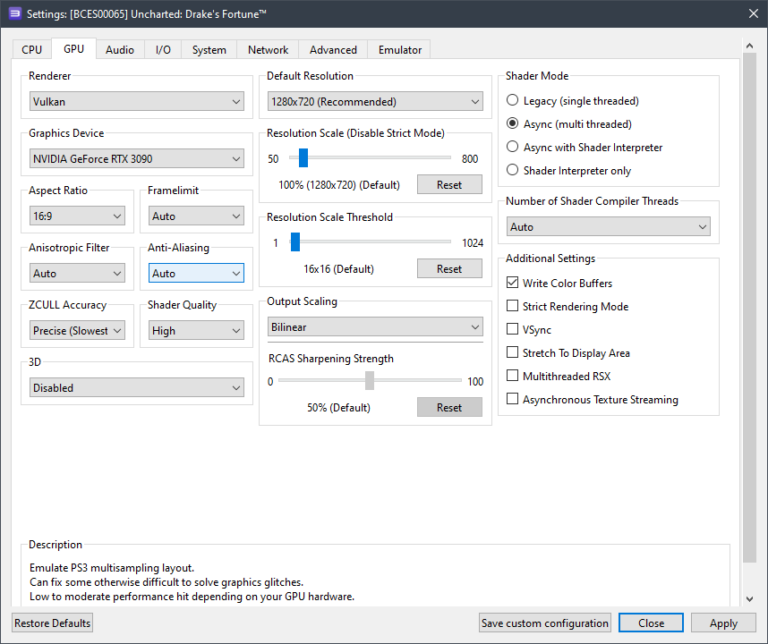Click the RCAS Sharpening Strength slider handle
Image resolution: width=768 pixels, height=644 pixels.
point(369,381)
